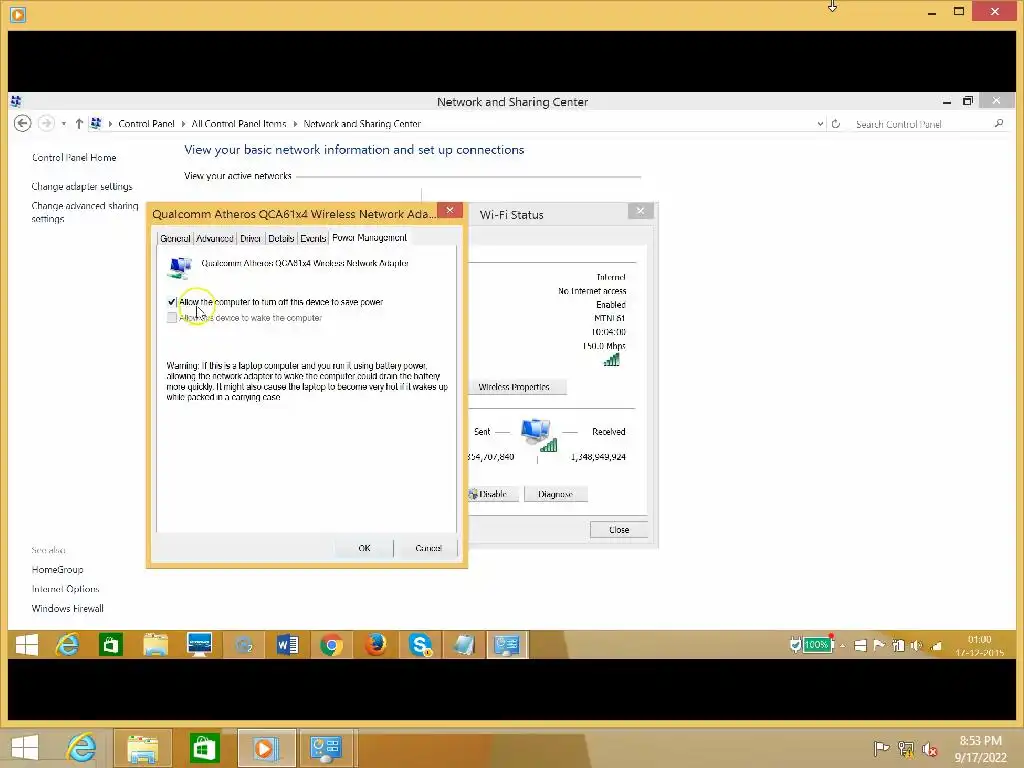This screenshot has width=1024, height=768.
Task: Open Store in inner taskbar
Action: coord(111,645)
